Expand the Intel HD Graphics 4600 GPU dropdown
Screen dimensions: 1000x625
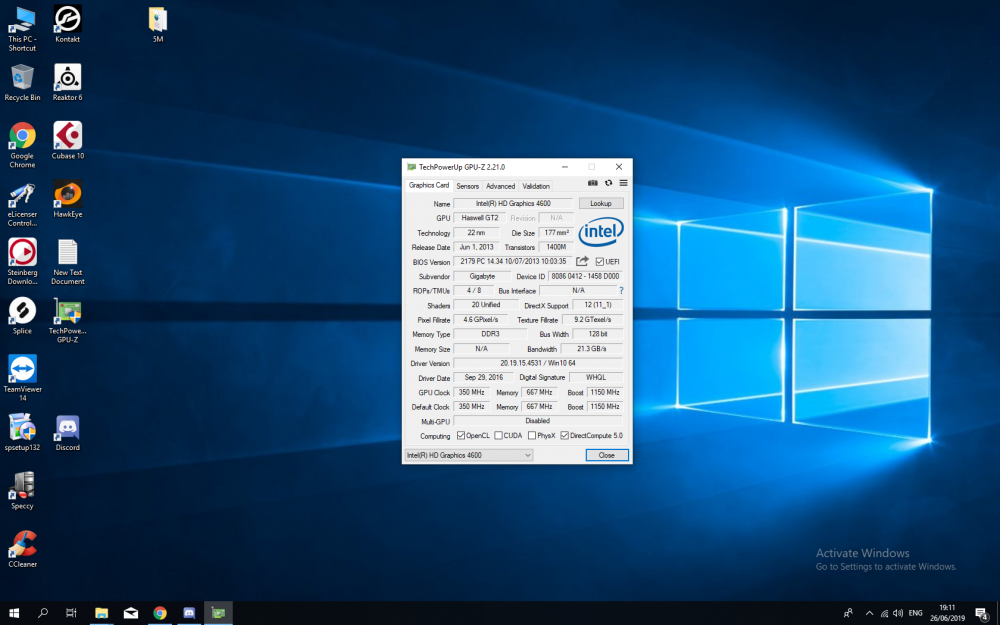[469, 455]
